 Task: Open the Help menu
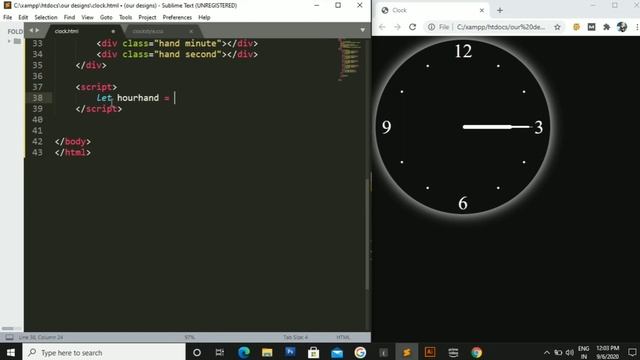tap(204, 18)
